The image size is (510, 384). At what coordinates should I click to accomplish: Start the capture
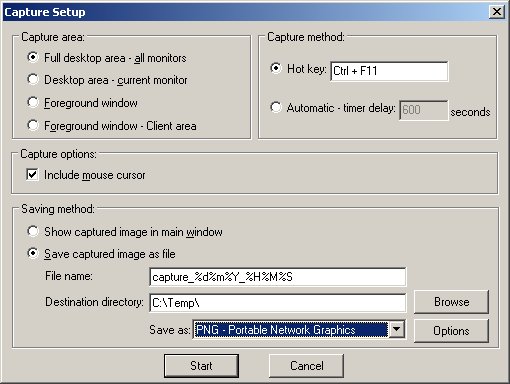tap(201, 366)
